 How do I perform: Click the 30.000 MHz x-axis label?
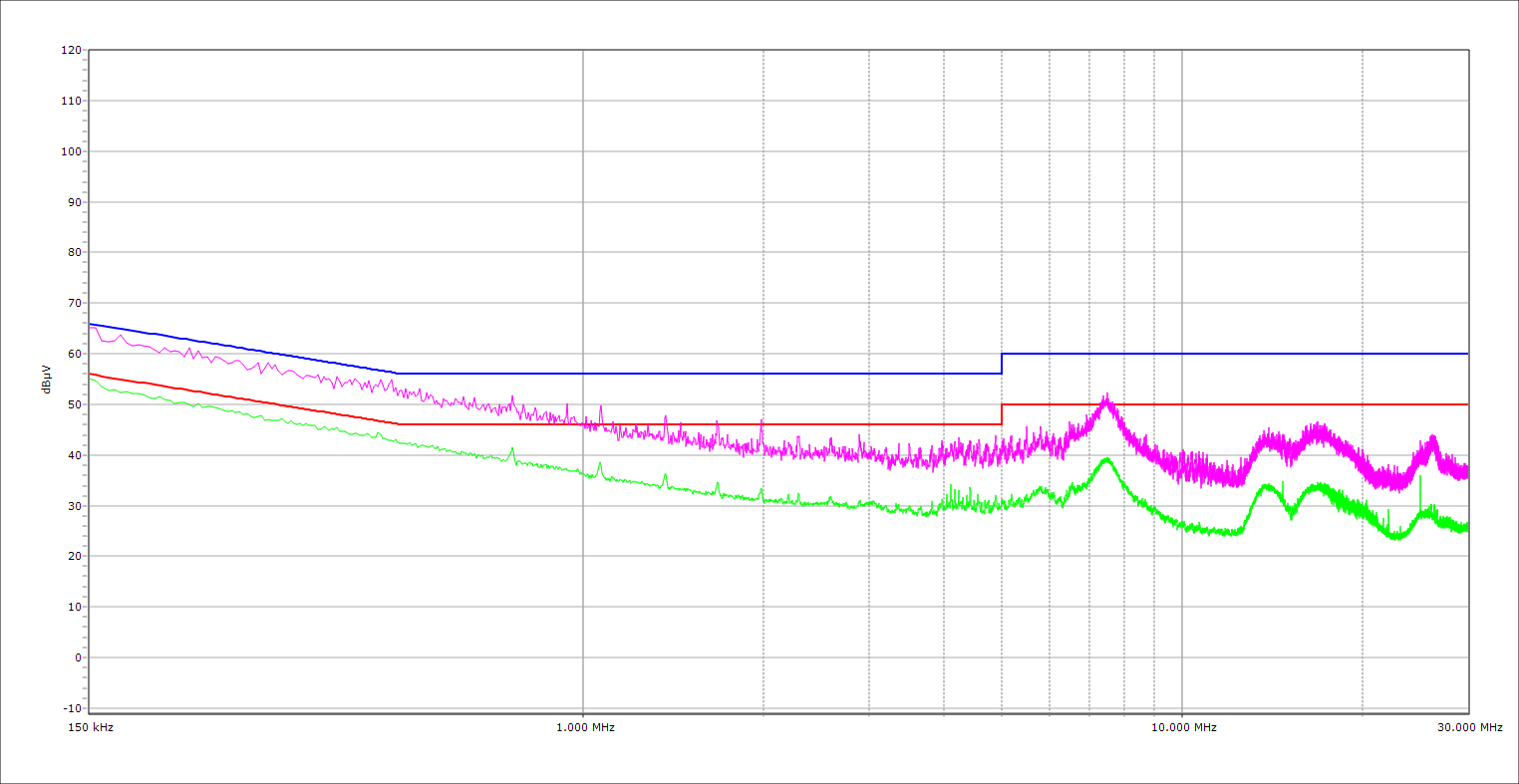point(1469,727)
